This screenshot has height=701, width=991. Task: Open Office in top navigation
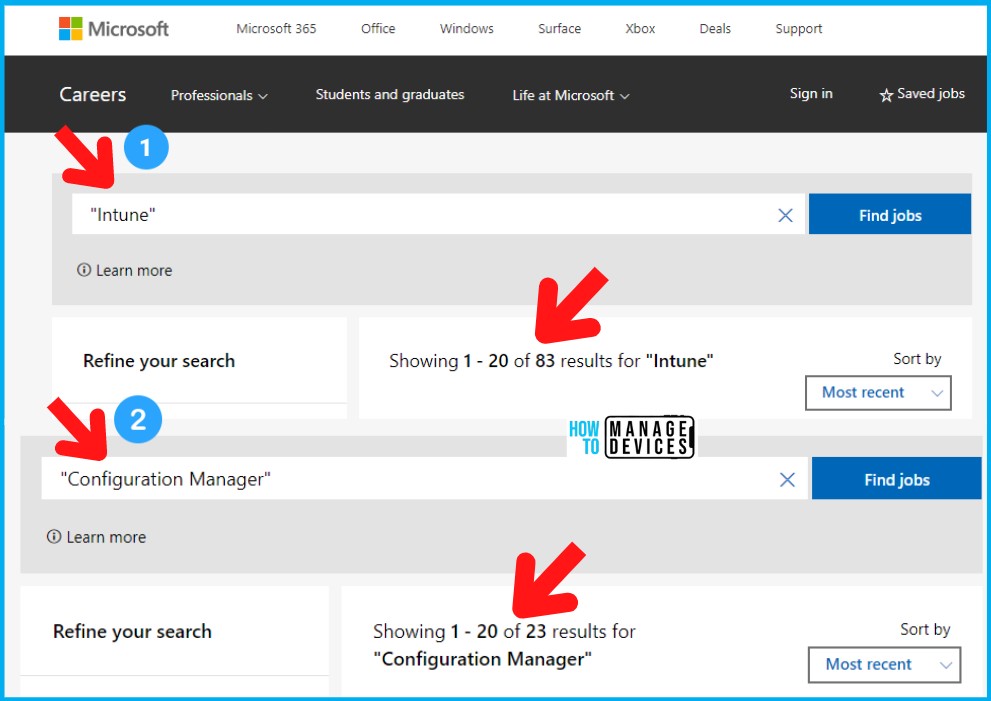click(378, 28)
